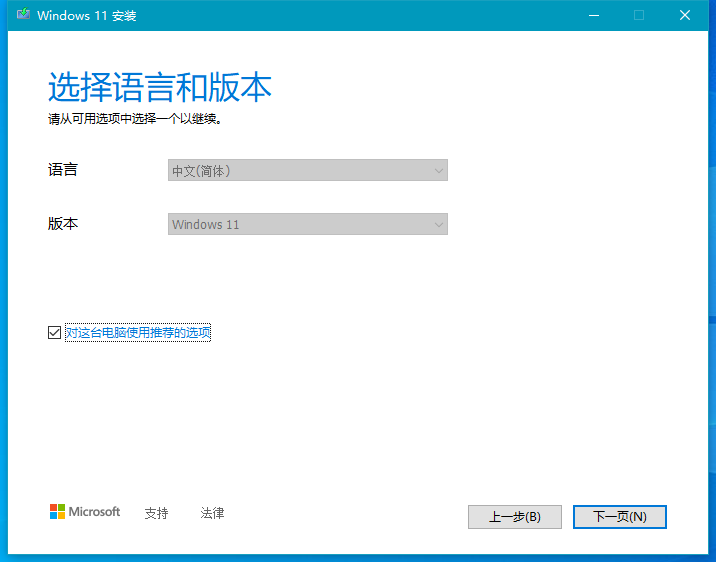Image resolution: width=716 pixels, height=562 pixels.
Task: Minimize the Windows 11 setup window
Action: [594, 15]
